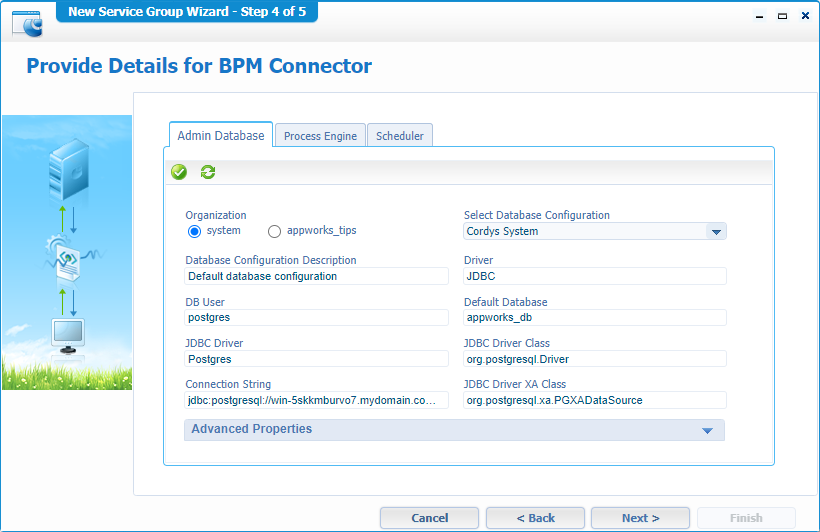Image resolution: width=820 pixels, height=532 pixels.
Task: Click the wizard application icon in title bar
Action: [x=27, y=24]
